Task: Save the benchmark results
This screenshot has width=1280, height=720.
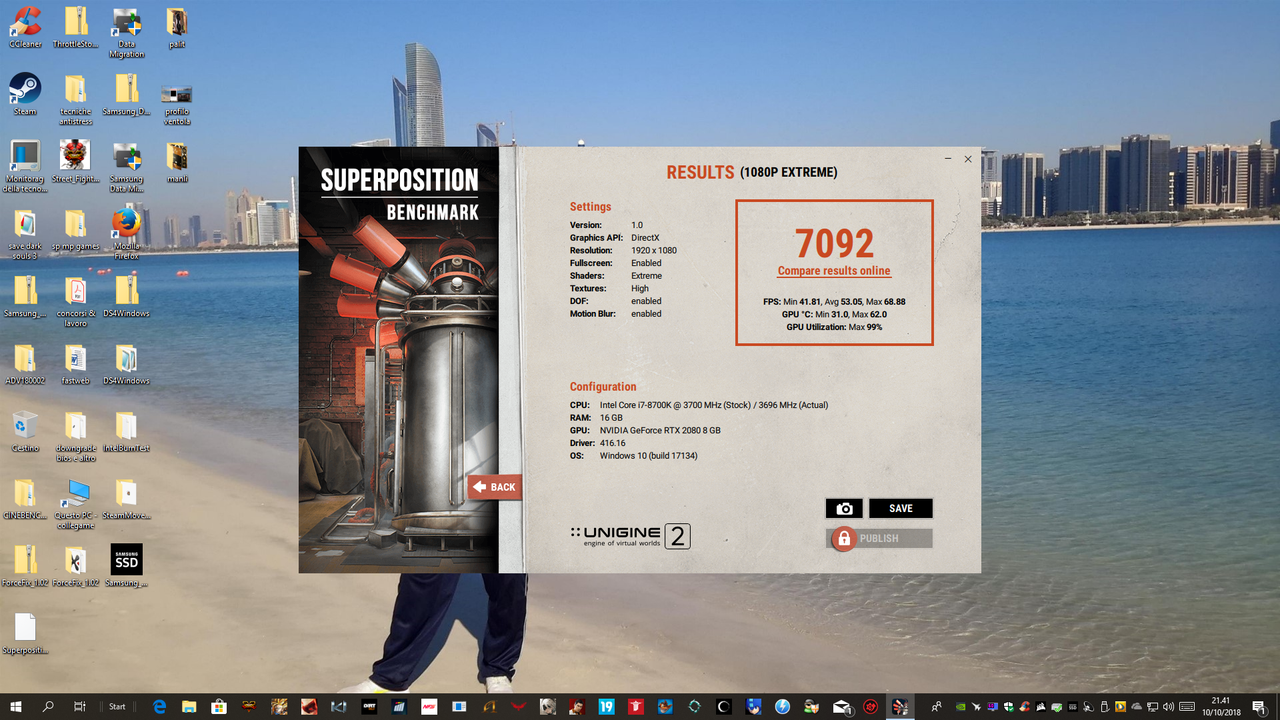Action: [x=901, y=508]
